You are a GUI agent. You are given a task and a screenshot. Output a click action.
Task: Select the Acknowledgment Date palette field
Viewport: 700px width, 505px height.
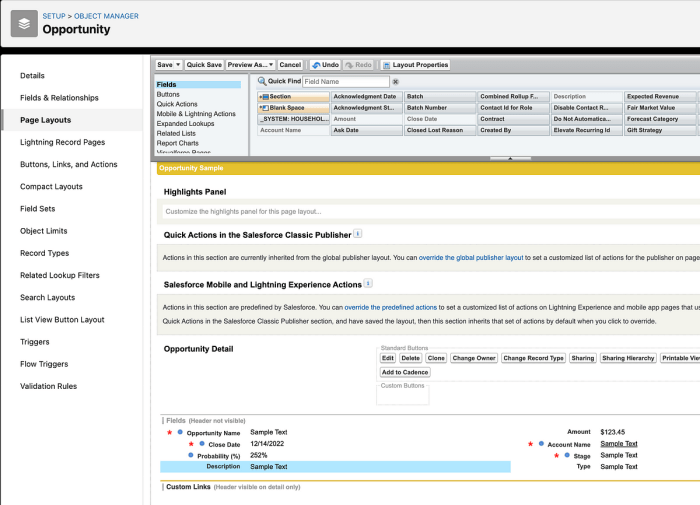coord(367,96)
